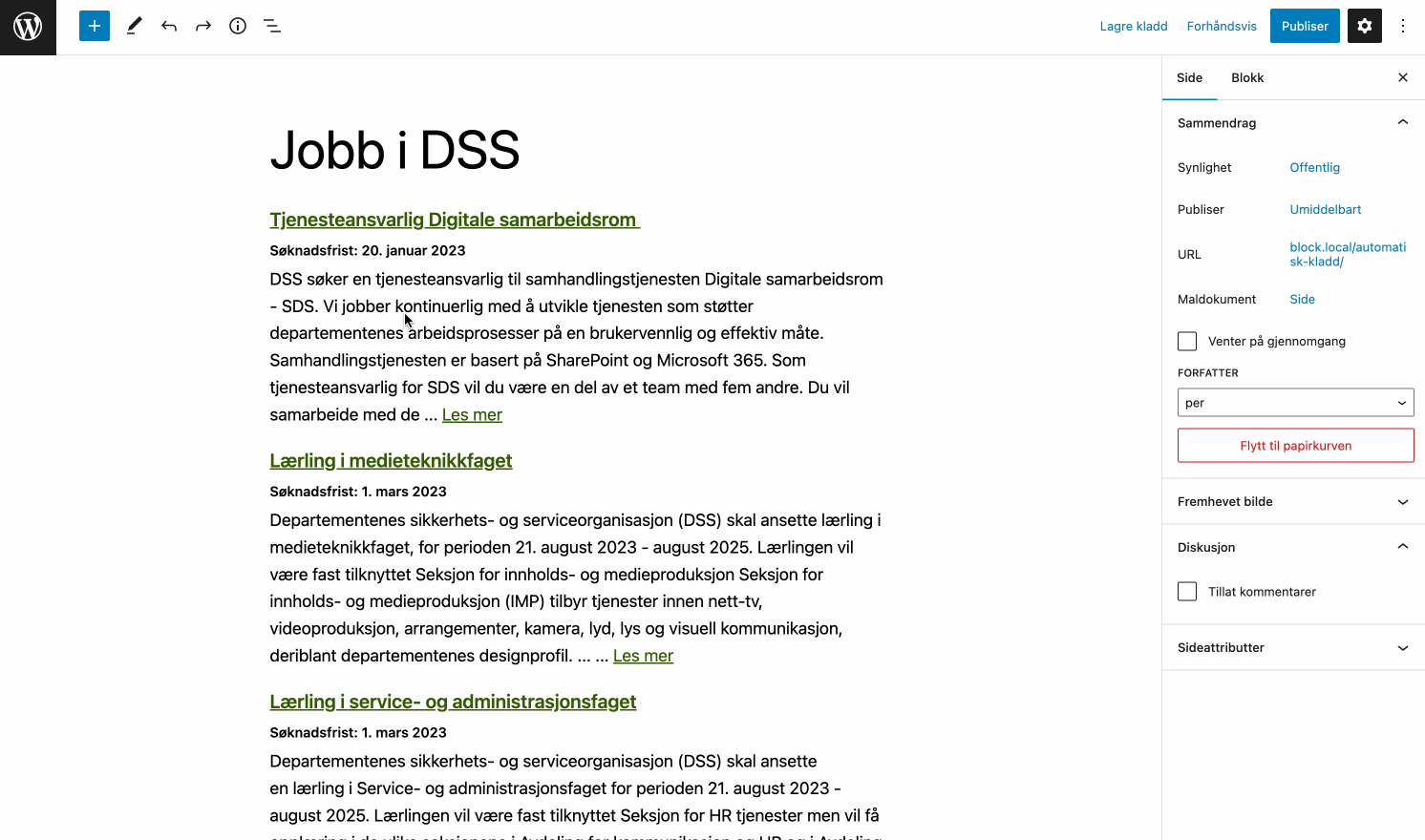Open document details info icon
1425x840 pixels.
click(x=238, y=26)
